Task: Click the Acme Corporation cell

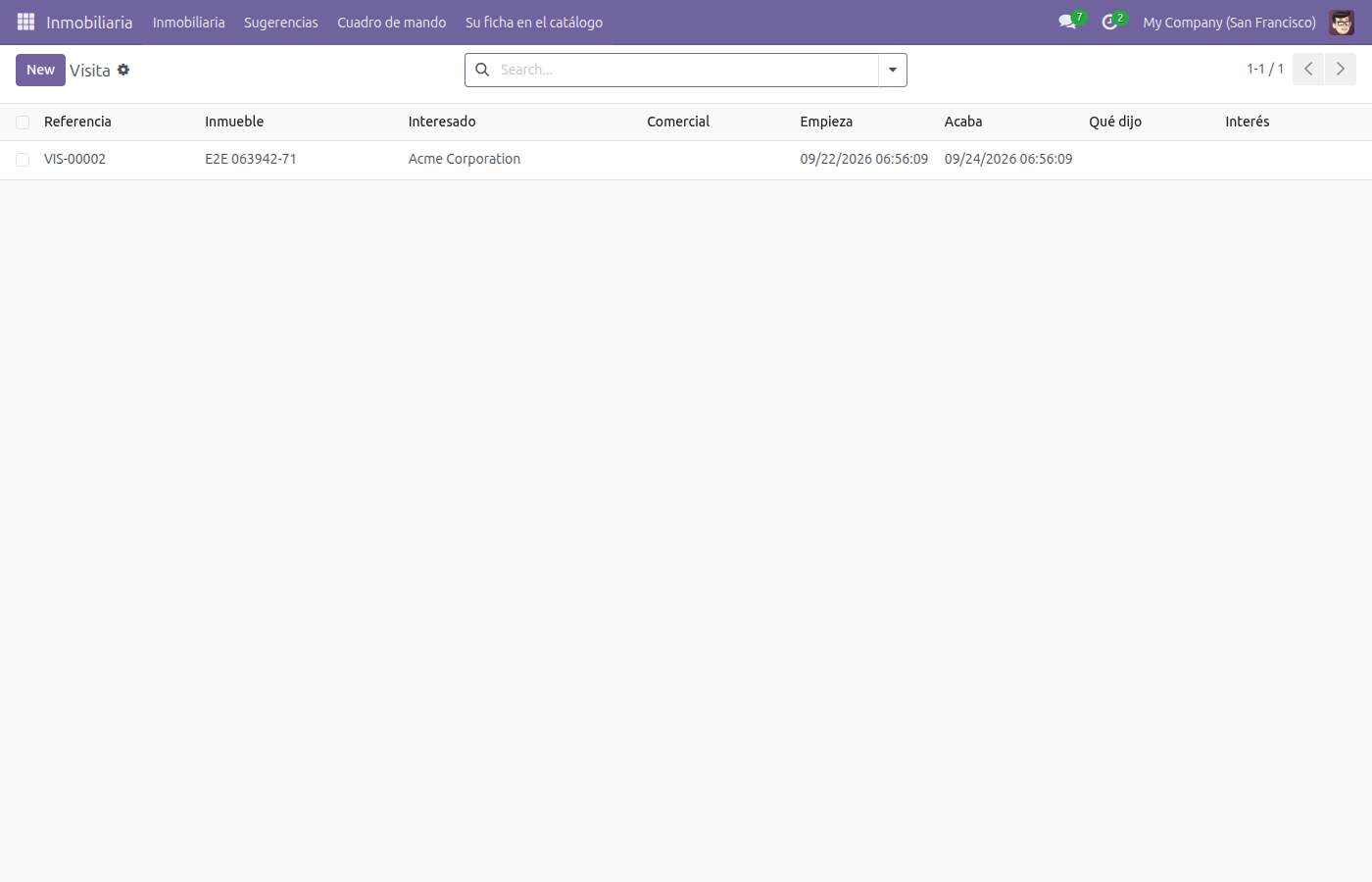Action: coord(465,159)
